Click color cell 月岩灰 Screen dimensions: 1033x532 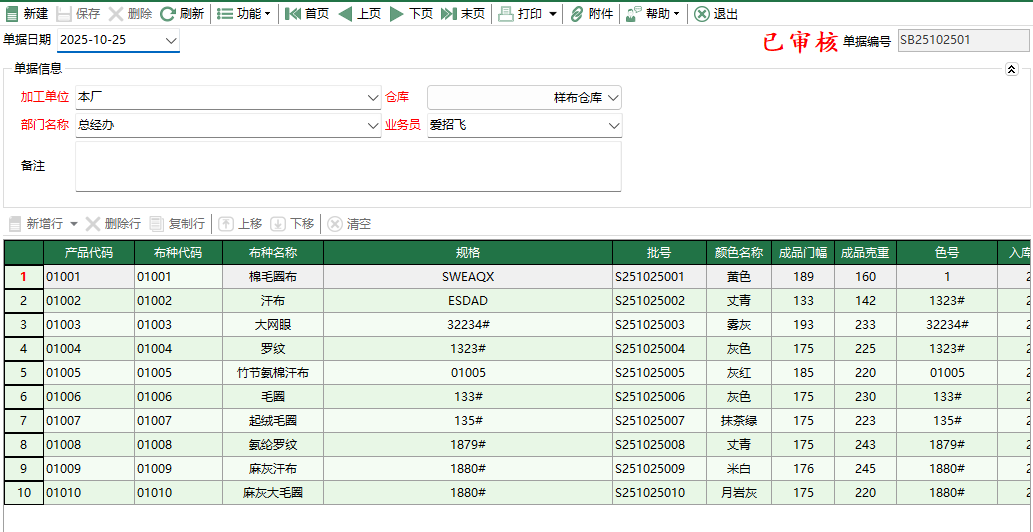[739, 492]
